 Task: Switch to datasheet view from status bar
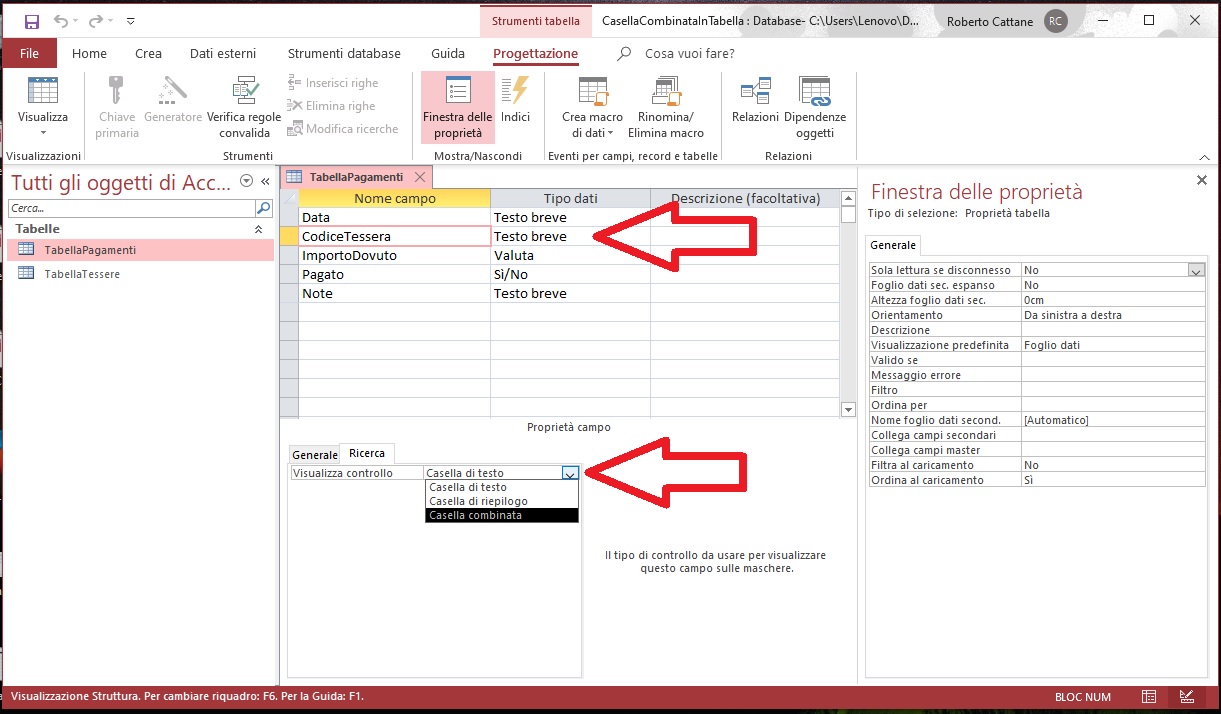point(1150,696)
